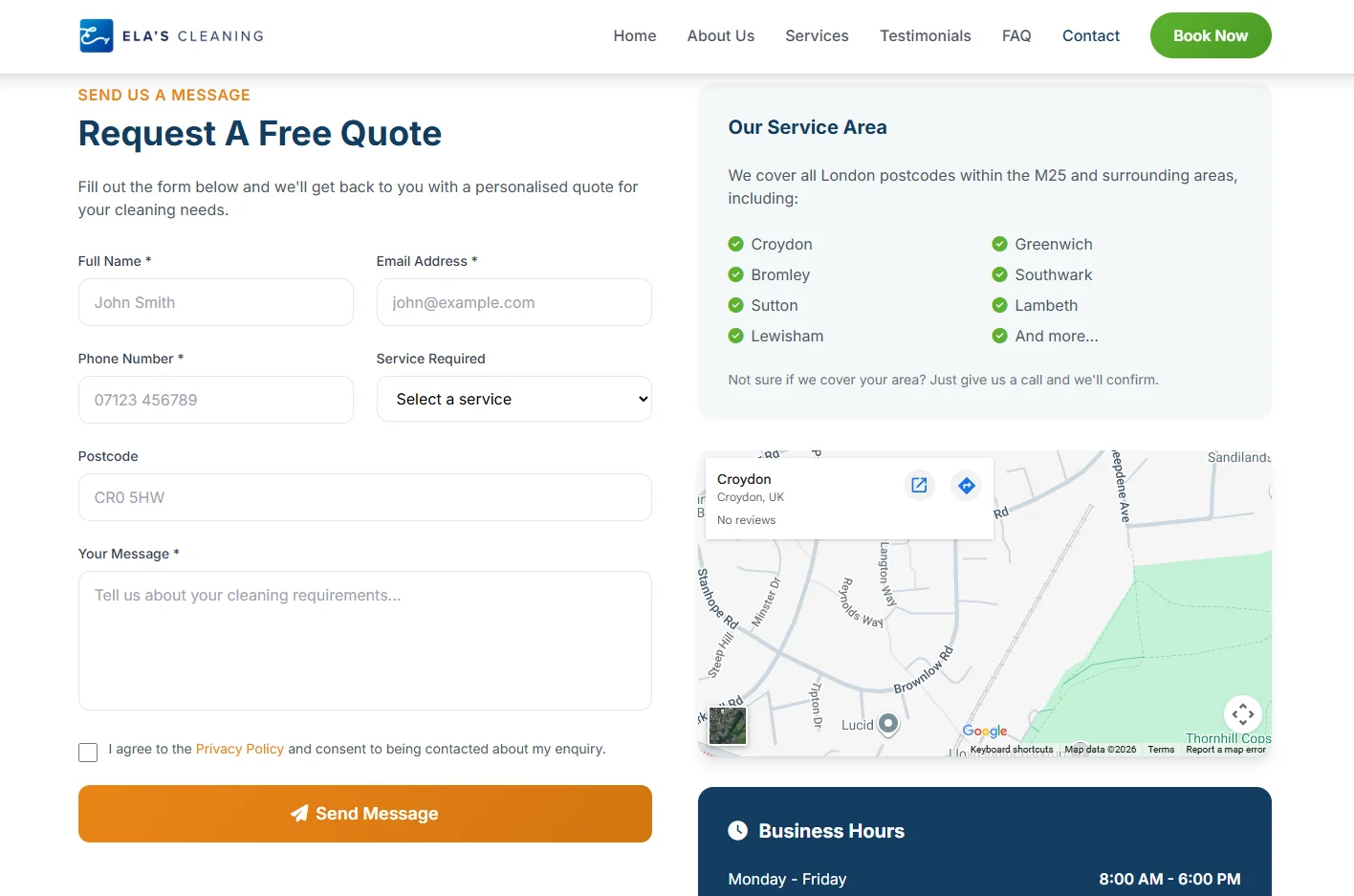The width and height of the screenshot is (1354, 896).
Task: Open the Privacy Policy link
Action: (239, 749)
